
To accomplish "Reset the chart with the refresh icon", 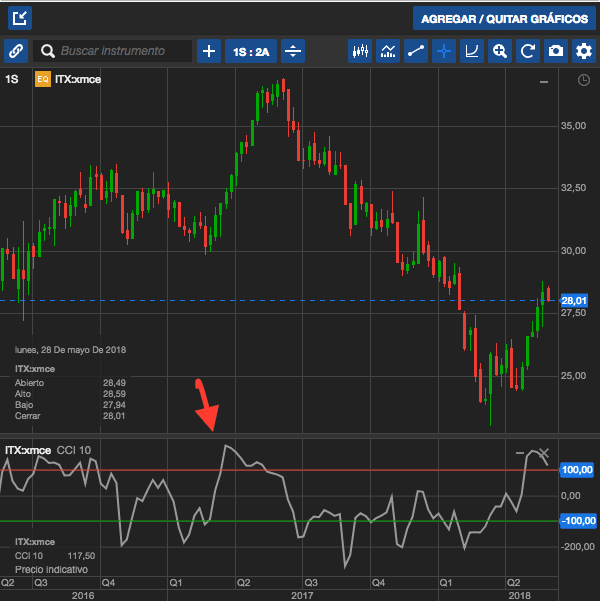I will (528, 51).
